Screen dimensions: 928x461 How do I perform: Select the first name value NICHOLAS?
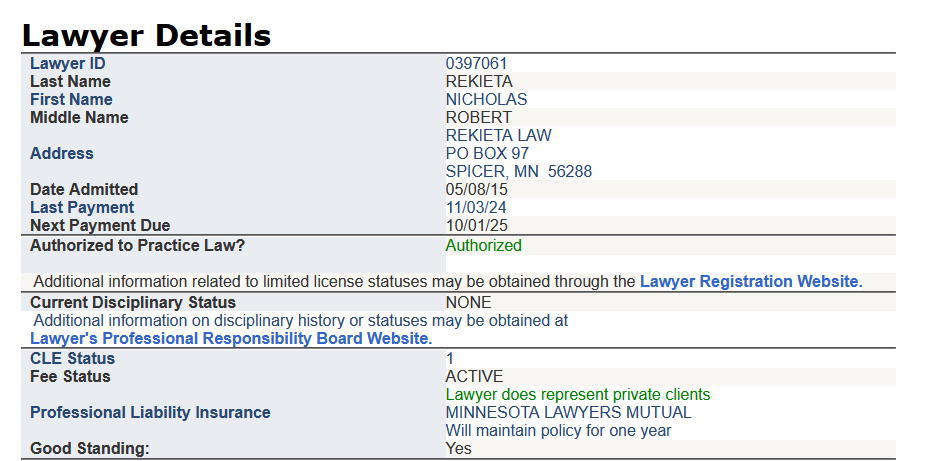point(486,99)
